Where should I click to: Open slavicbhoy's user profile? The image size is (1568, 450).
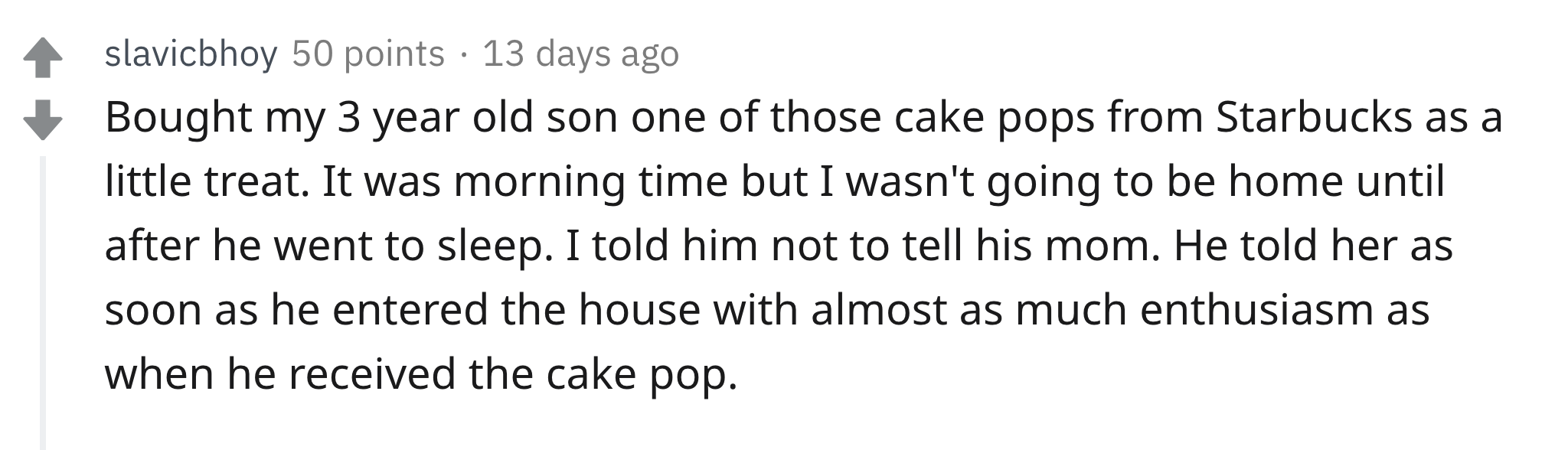(191, 54)
